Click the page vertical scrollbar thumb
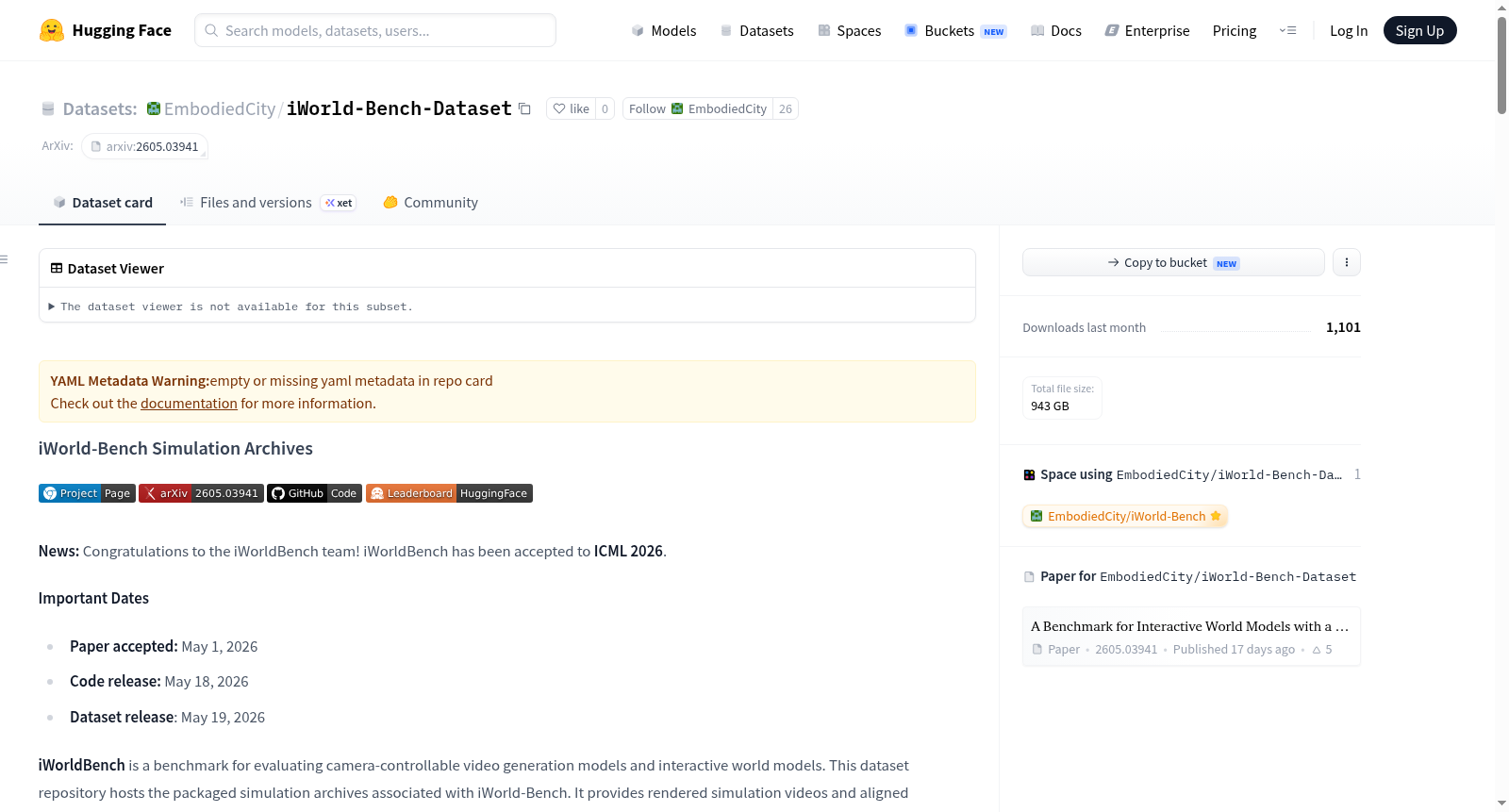1509x812 pixels. 1501,65
